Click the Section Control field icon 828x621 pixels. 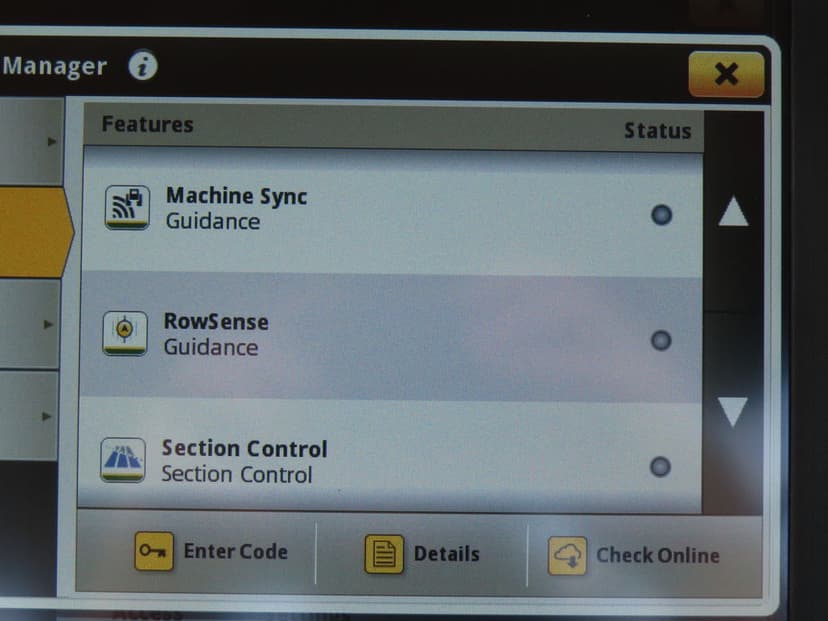tap(123, 460)
